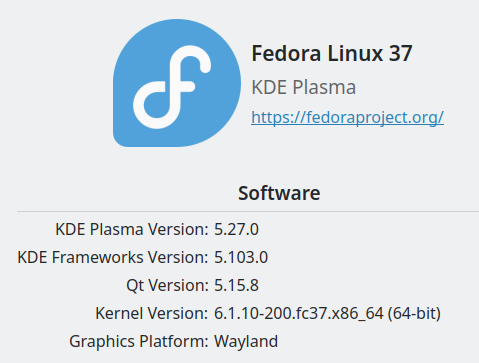479x363 pixels.
Task: Click the 5.103.0 Frameworks version value
Action: (241, 257)
